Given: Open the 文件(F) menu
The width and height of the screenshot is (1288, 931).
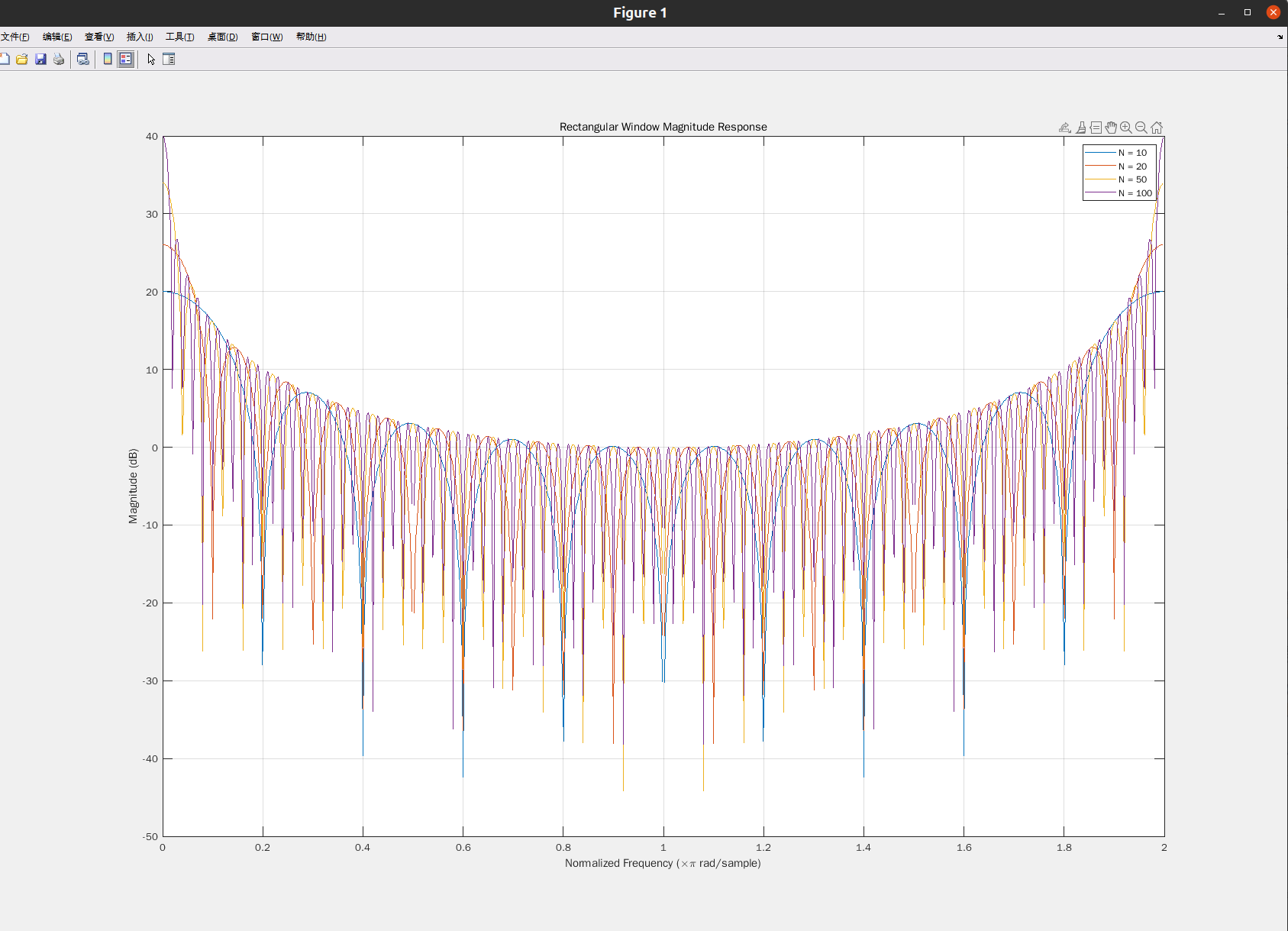Looking at the screenshot, I should point(15,37).
